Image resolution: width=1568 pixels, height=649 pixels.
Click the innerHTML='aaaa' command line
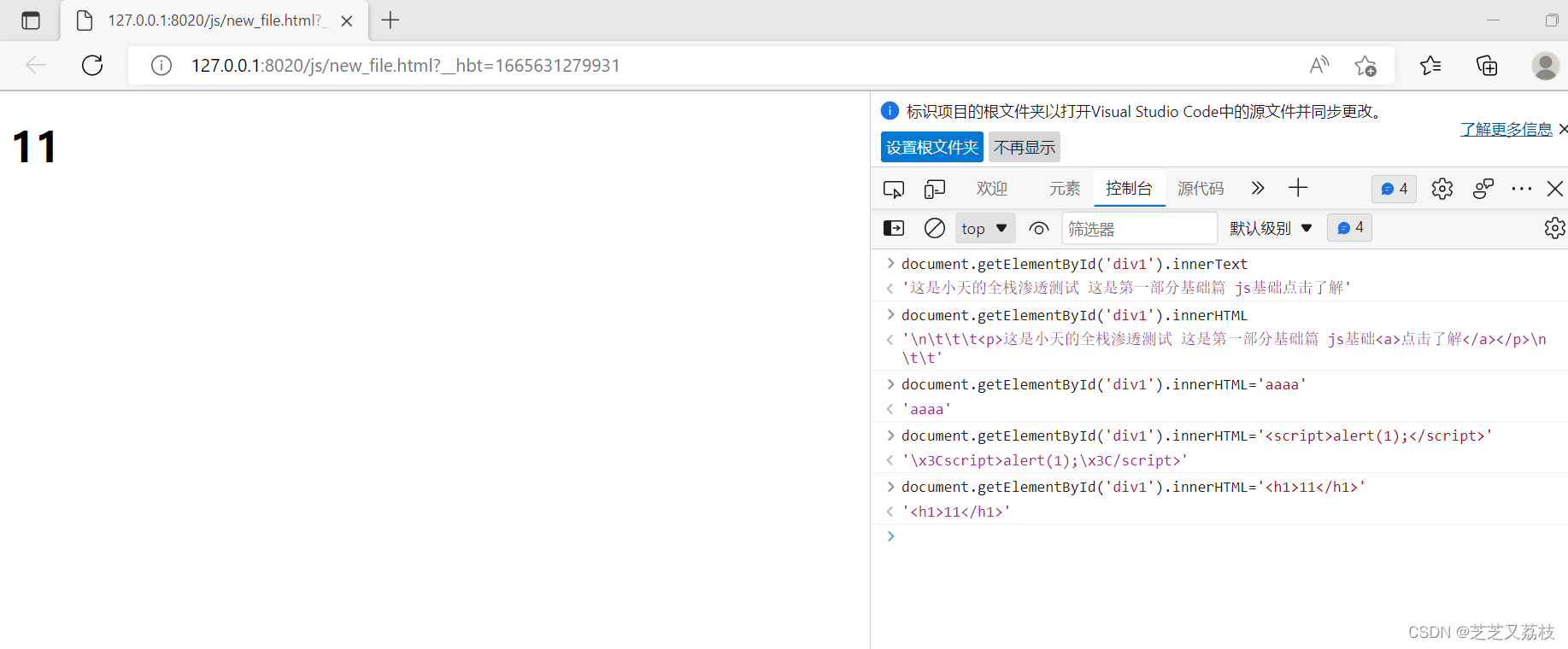[x=1104, y=384]
